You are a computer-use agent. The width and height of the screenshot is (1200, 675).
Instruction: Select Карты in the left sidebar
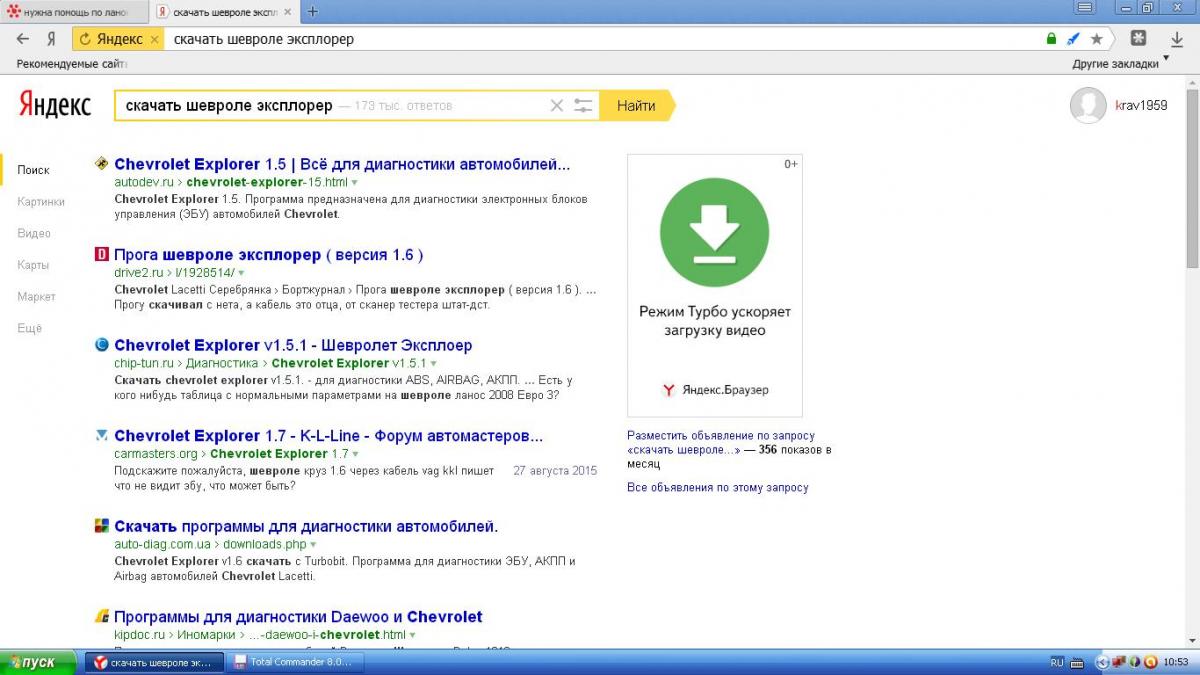click(32, 265)
